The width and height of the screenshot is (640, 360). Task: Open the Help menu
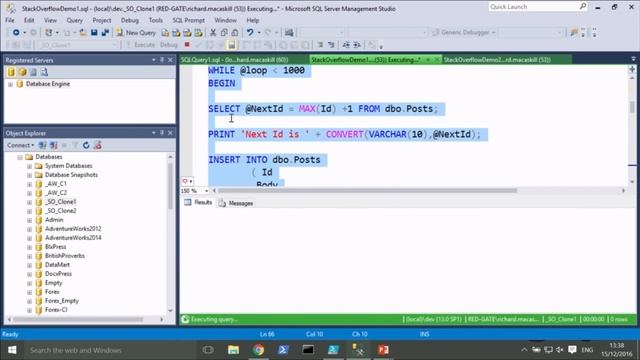pyautogui.click(x=253, y=20)
